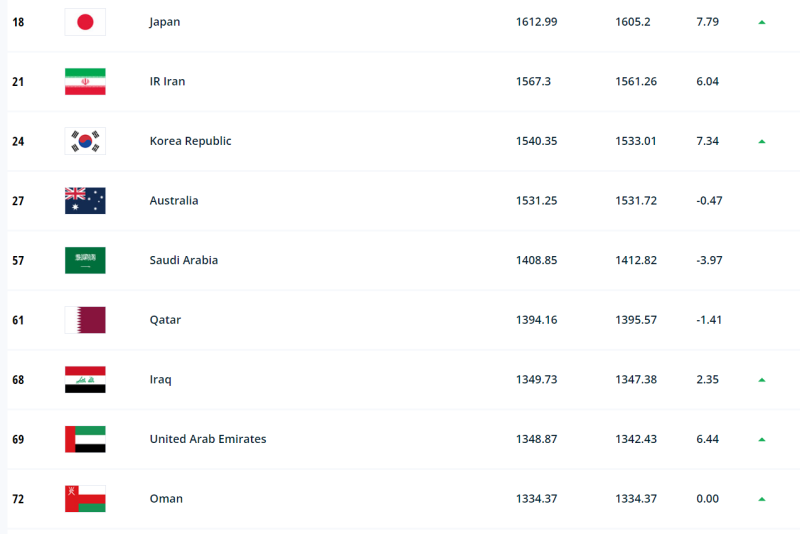800x534 pixels.
Task: Click the green arrow in the UAE row
Action: click(762, 439)
